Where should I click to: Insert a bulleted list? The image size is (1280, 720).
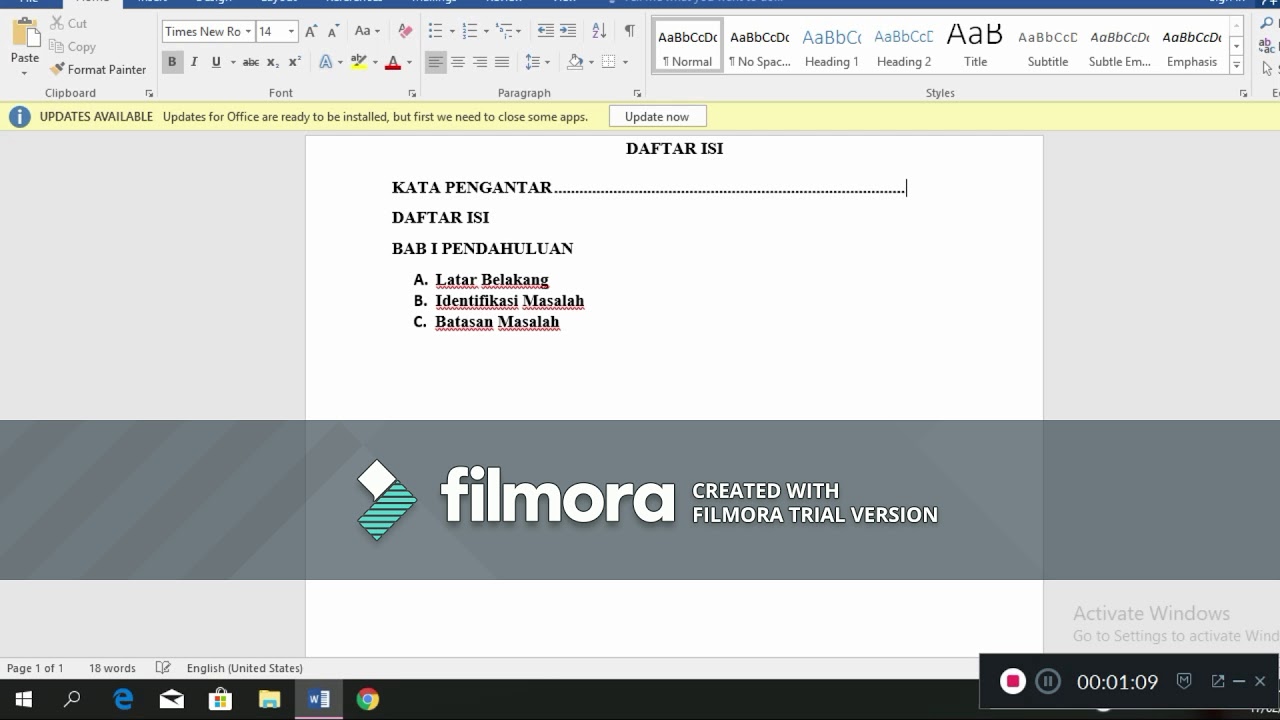[x=435, y=32]
